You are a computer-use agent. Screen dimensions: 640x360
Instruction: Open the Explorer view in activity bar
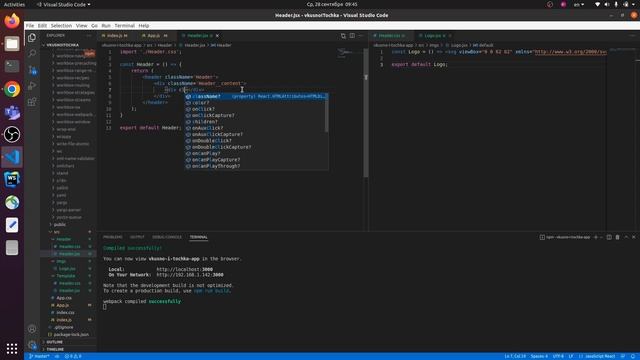[x=32, y=38]
